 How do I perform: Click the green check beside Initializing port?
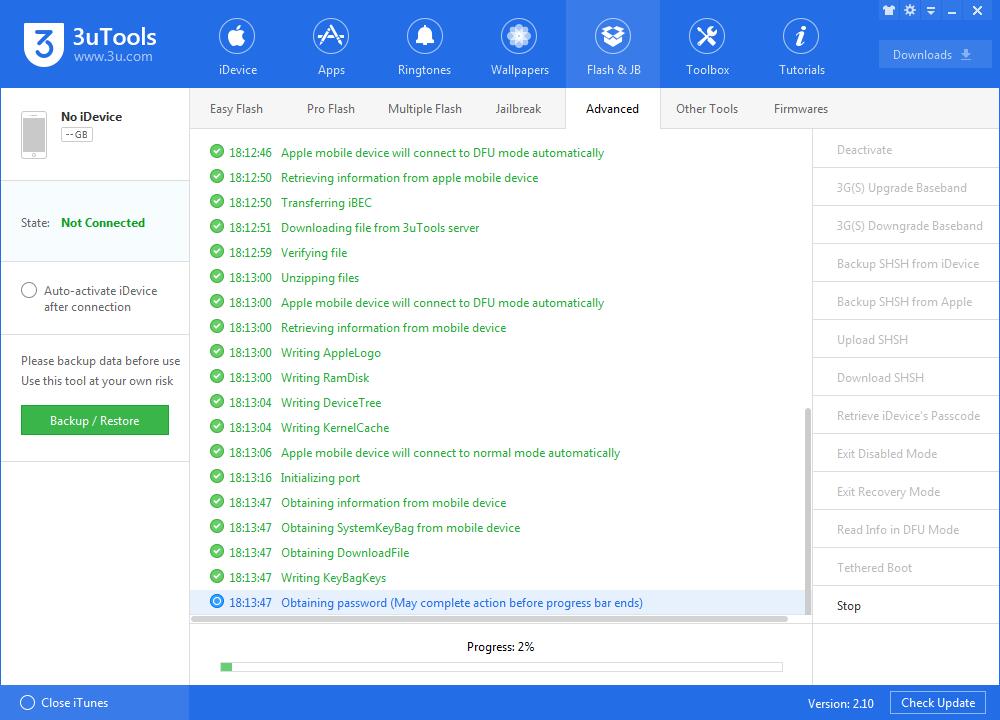(x=217, y=476)
